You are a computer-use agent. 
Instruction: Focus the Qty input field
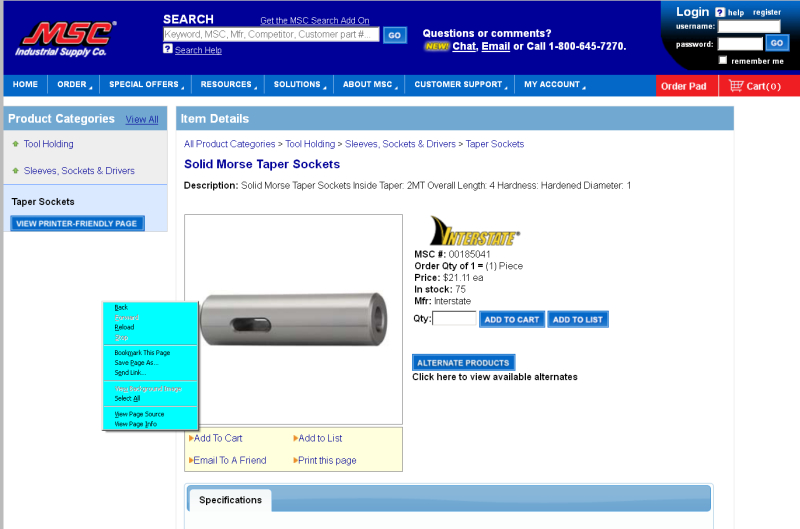click(454, 318)
